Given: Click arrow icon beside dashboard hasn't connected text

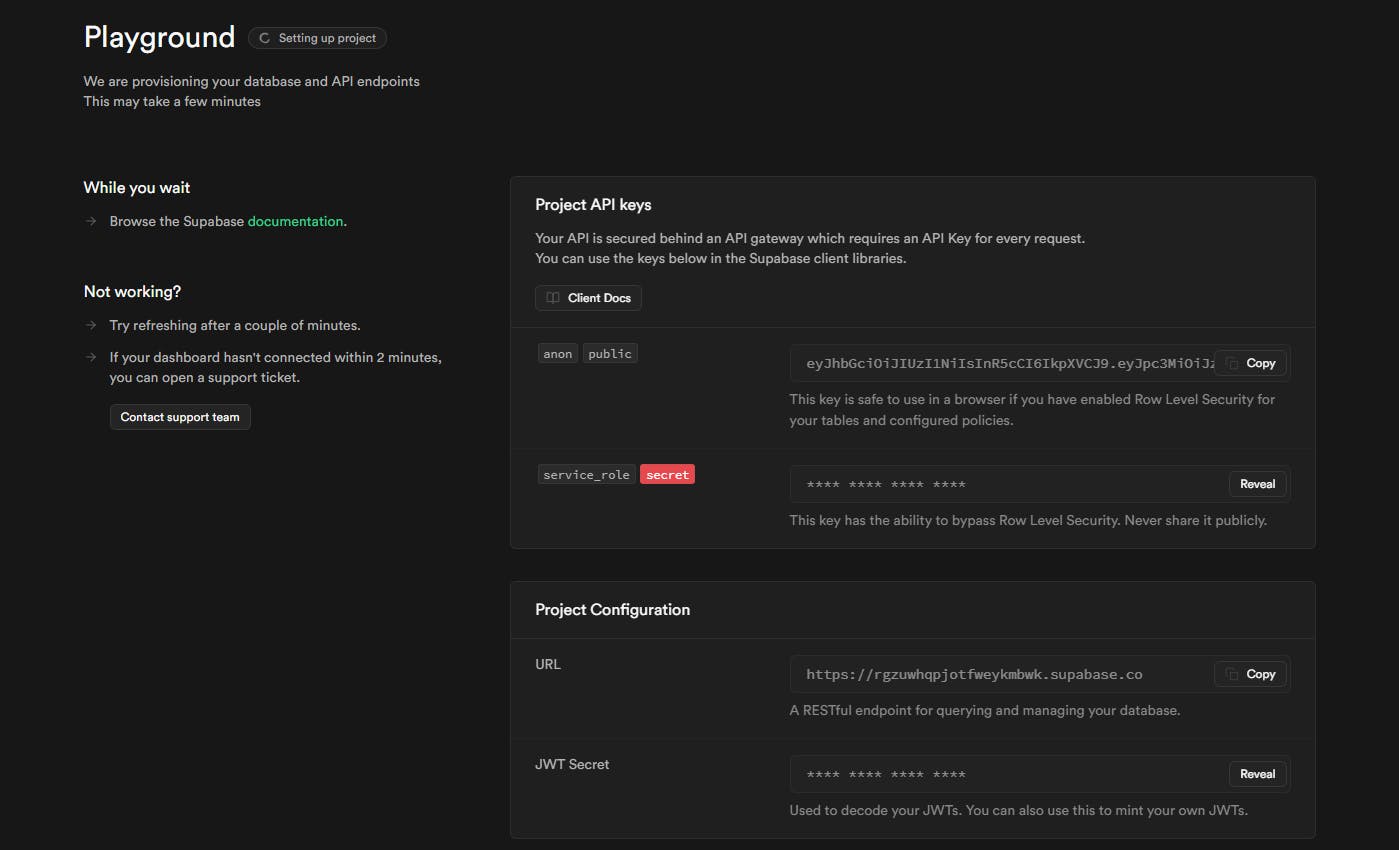Looking at the screenshot, I should pos(90,357).
